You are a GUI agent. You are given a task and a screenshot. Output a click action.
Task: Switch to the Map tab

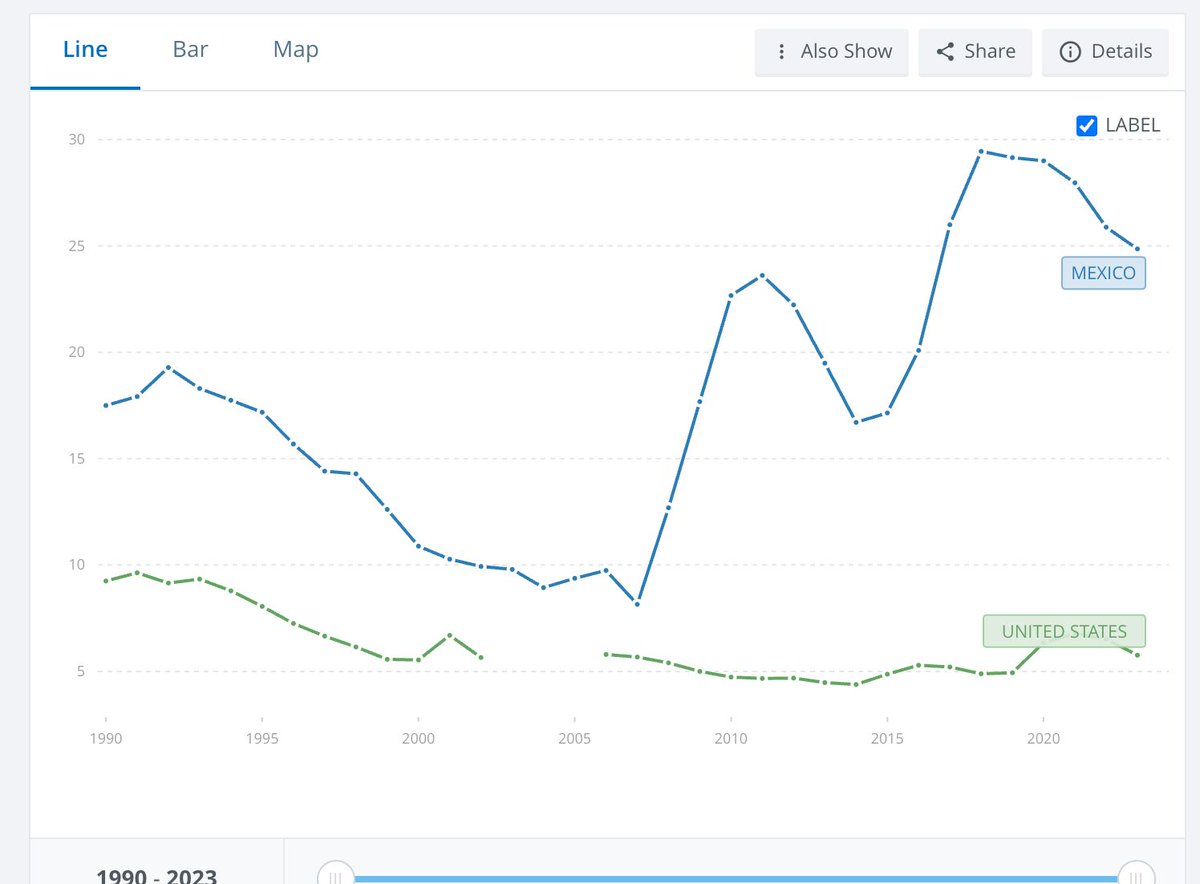tap(295, 48)
